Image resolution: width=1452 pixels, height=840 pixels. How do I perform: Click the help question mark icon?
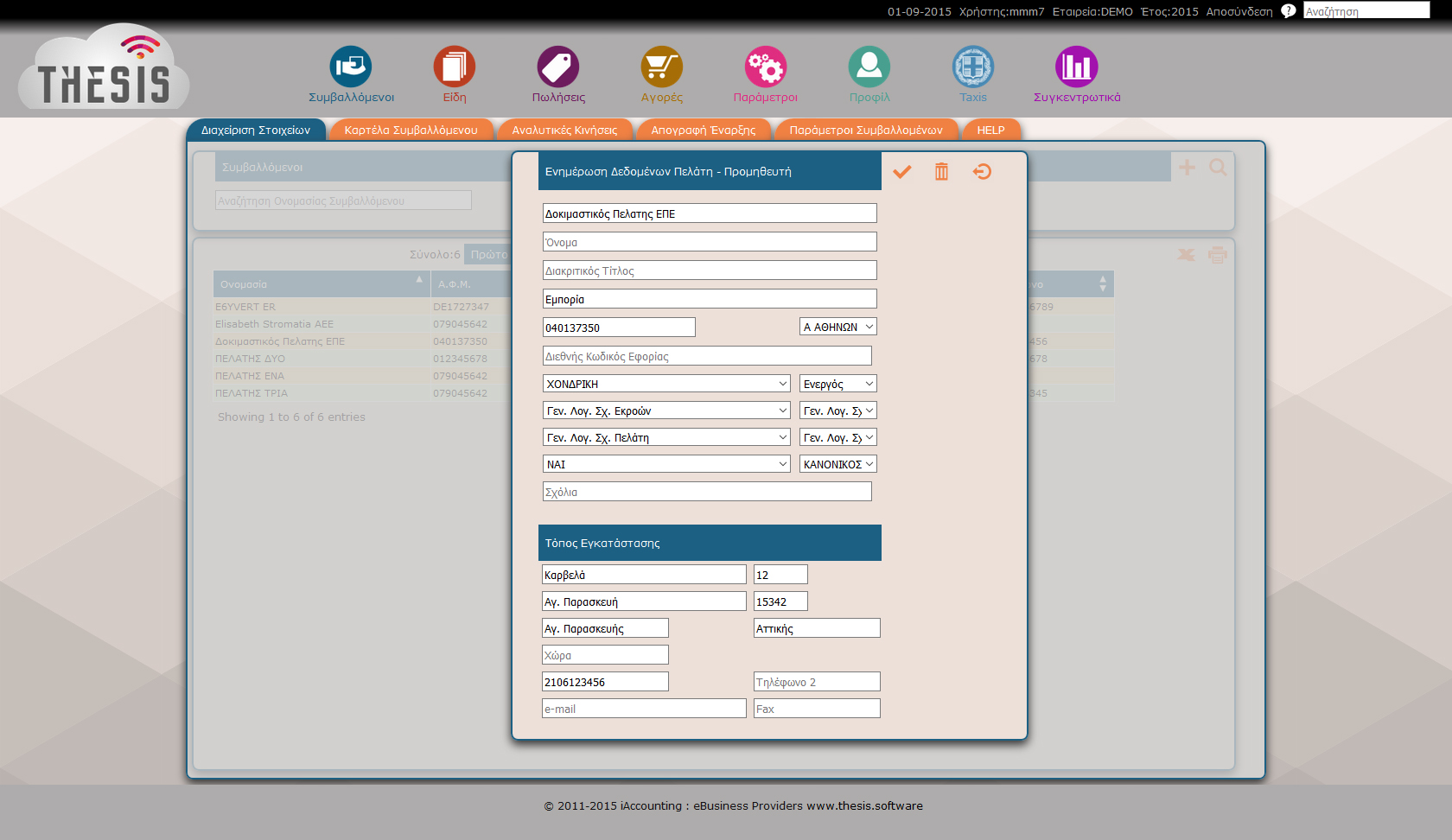1288,11
